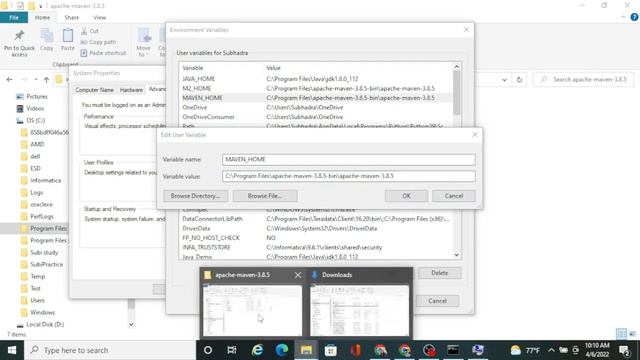Select the OneDrive variable row
Viewport: 640px width, 360px height.
pyautogui.click(x=316, y=107)
